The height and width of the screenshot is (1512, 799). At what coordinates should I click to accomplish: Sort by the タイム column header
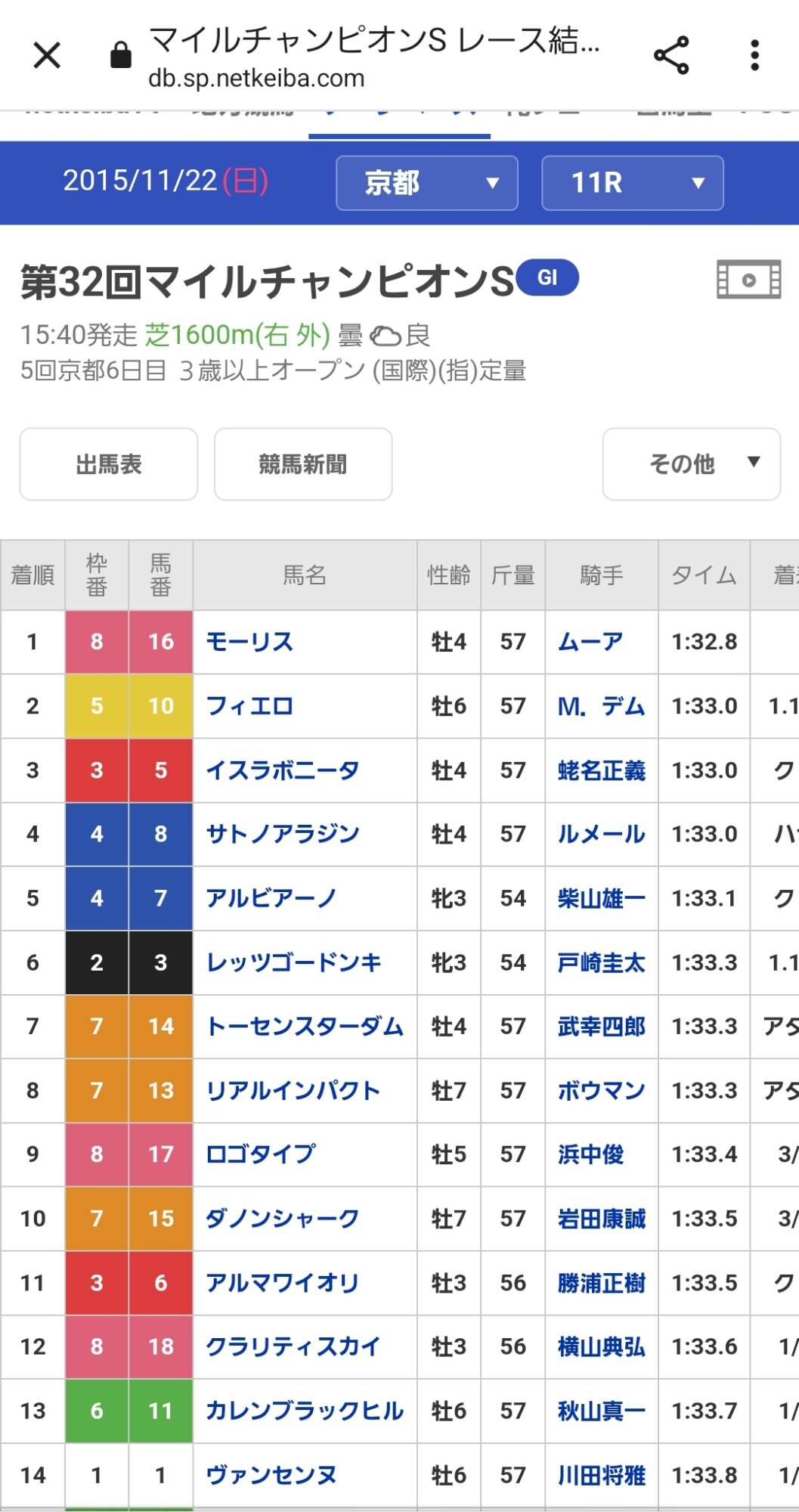click(x=704, y=575)
